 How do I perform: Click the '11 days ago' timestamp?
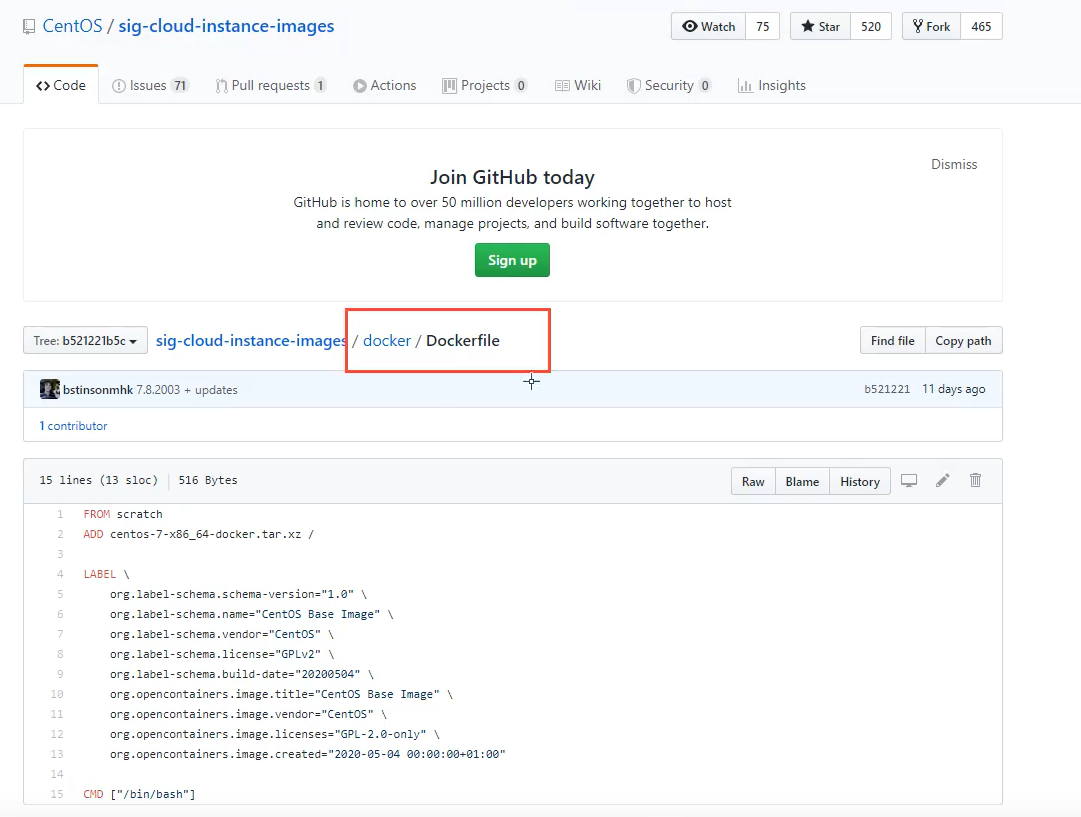[x=953, y=389]
